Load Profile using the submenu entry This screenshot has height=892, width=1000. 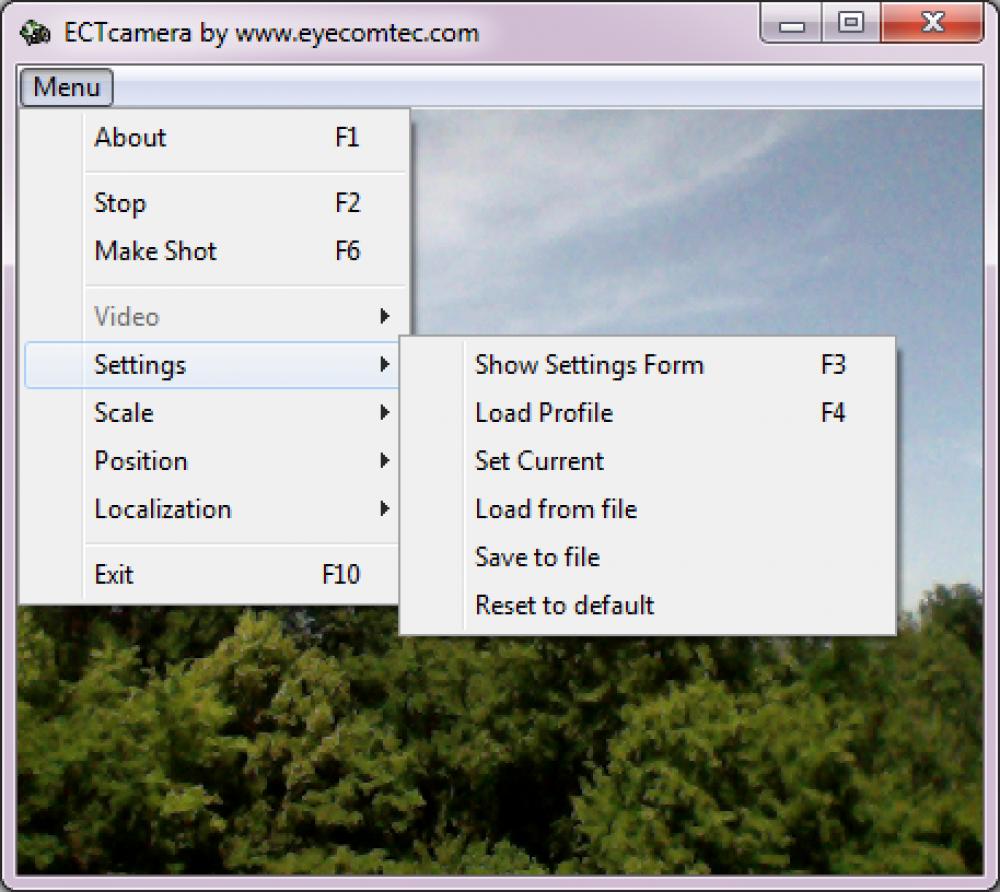point(543,413)
